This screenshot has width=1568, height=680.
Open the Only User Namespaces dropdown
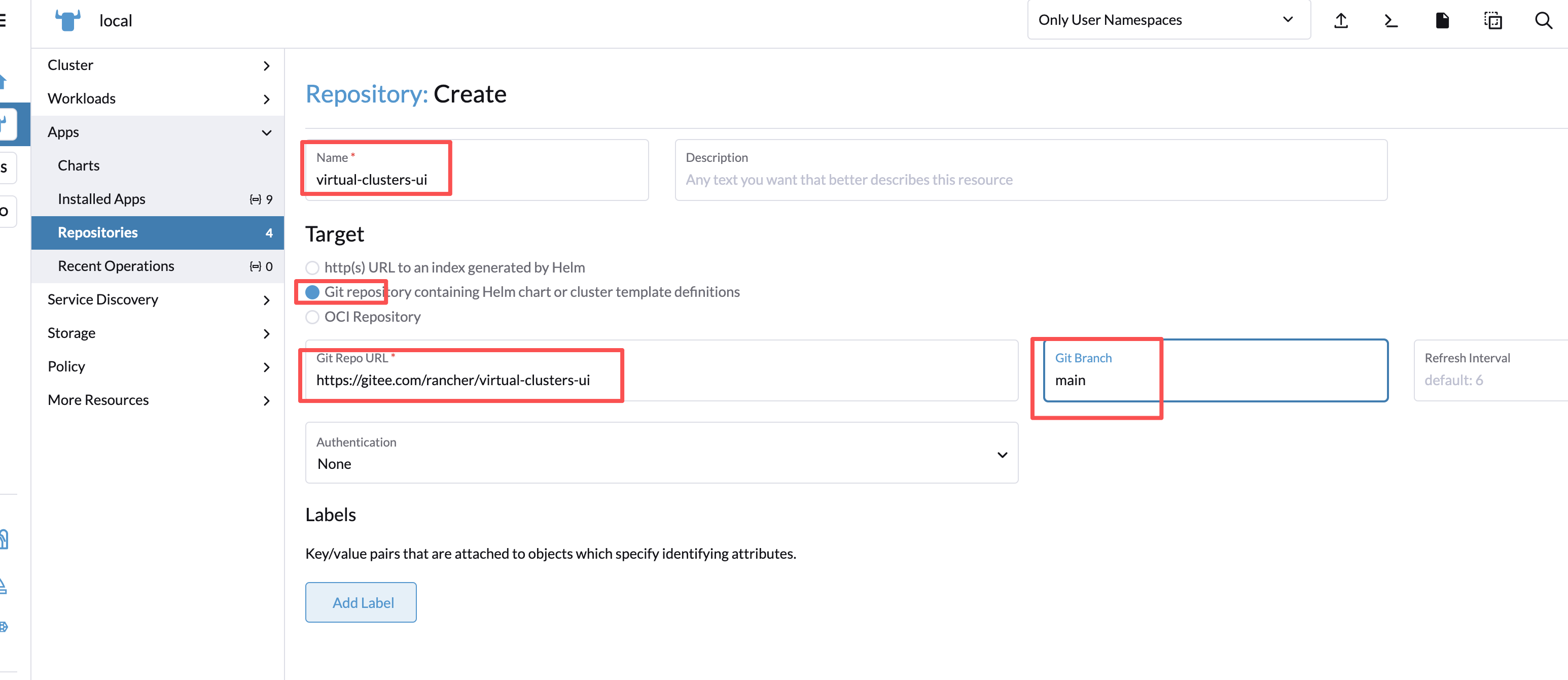pos(1168,20)
